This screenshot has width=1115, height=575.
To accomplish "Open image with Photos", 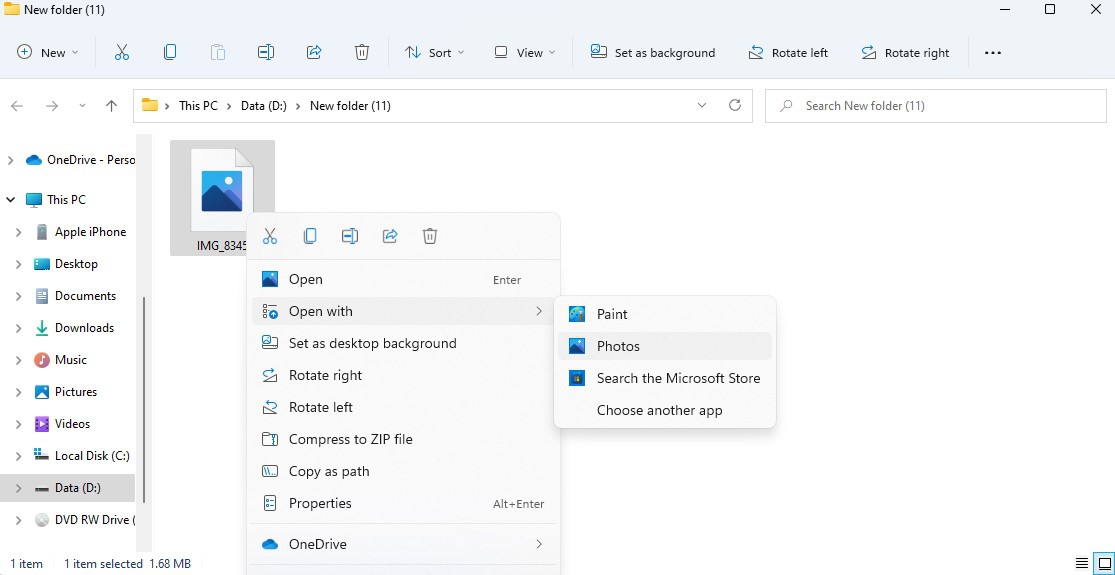I will tap(665, 346).
